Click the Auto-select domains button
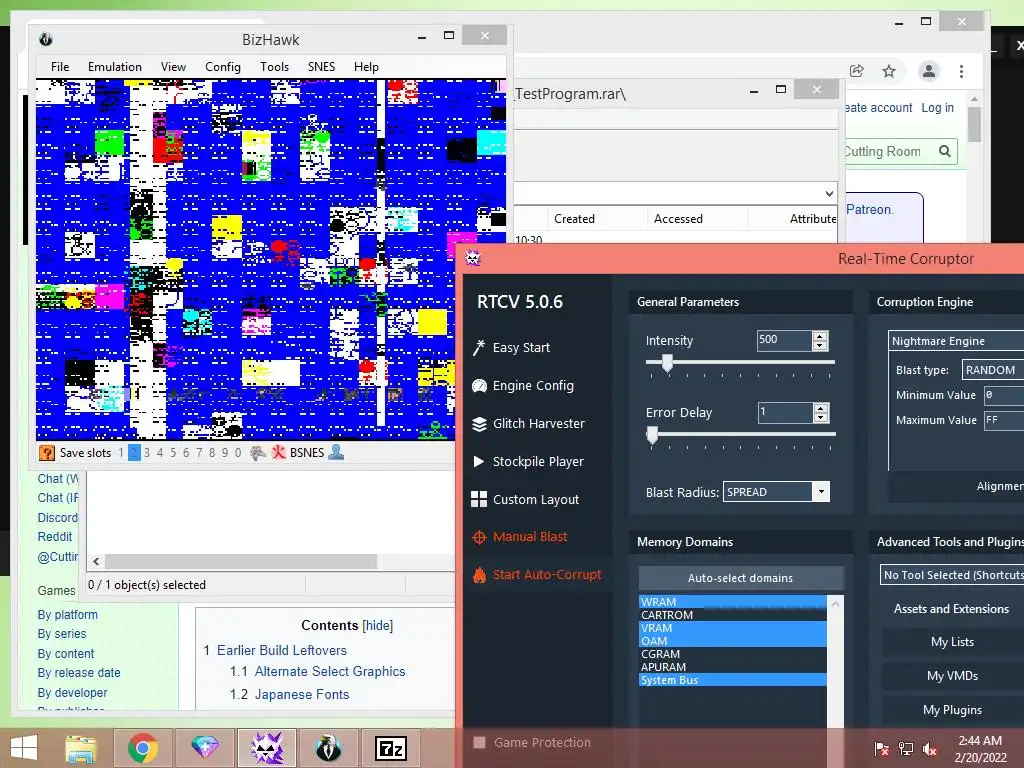 (741, 578)
